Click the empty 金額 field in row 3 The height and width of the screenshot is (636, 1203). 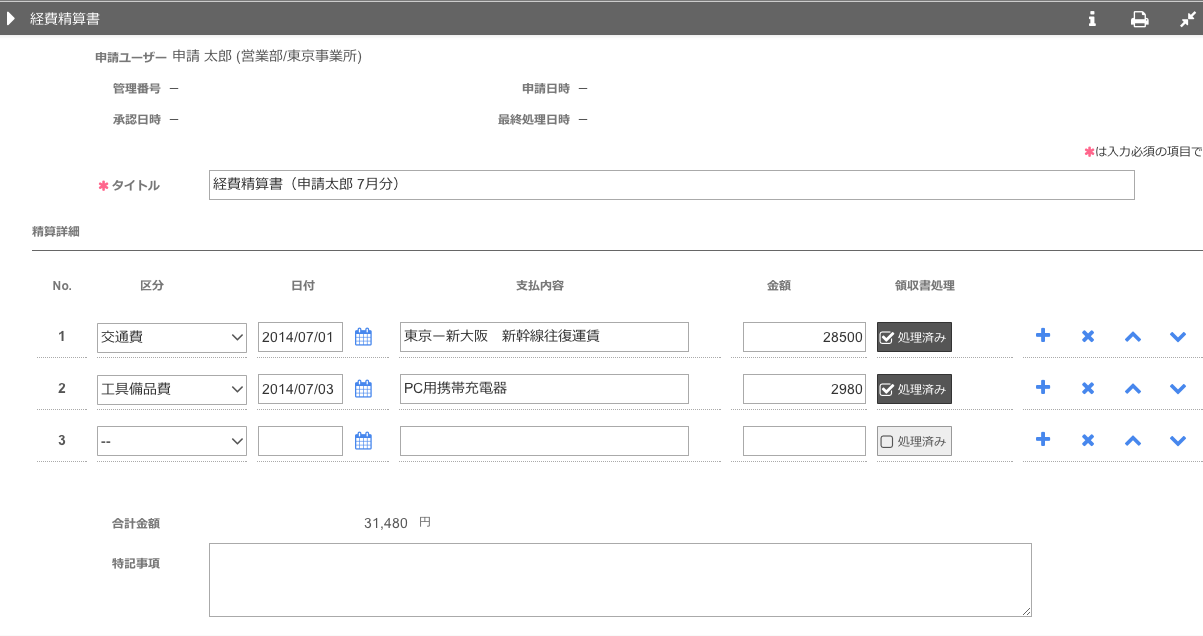point(804,441)
